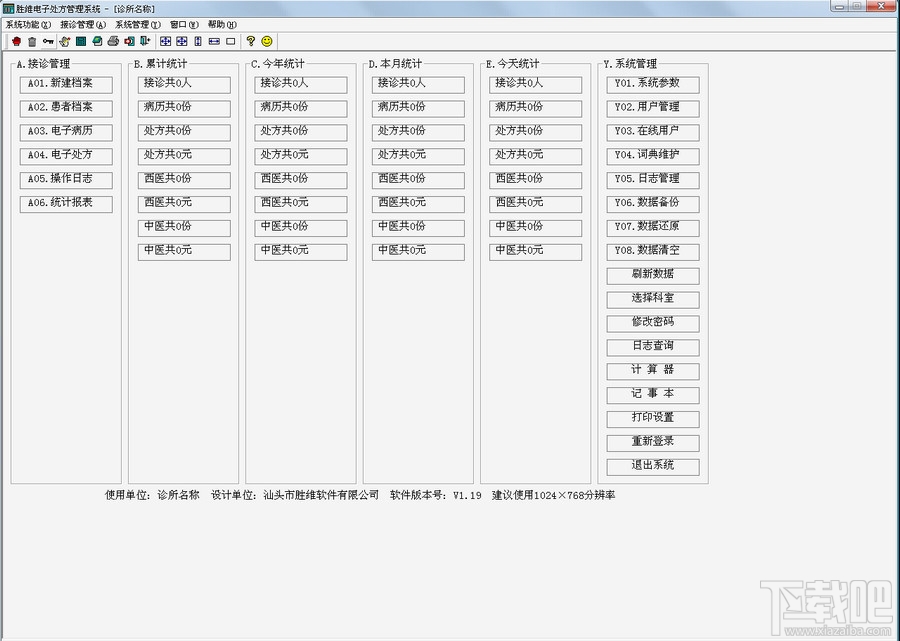This screenshot has height=641, width=900.
Task: Click the exit door toolbar icon
Action: 145,41
